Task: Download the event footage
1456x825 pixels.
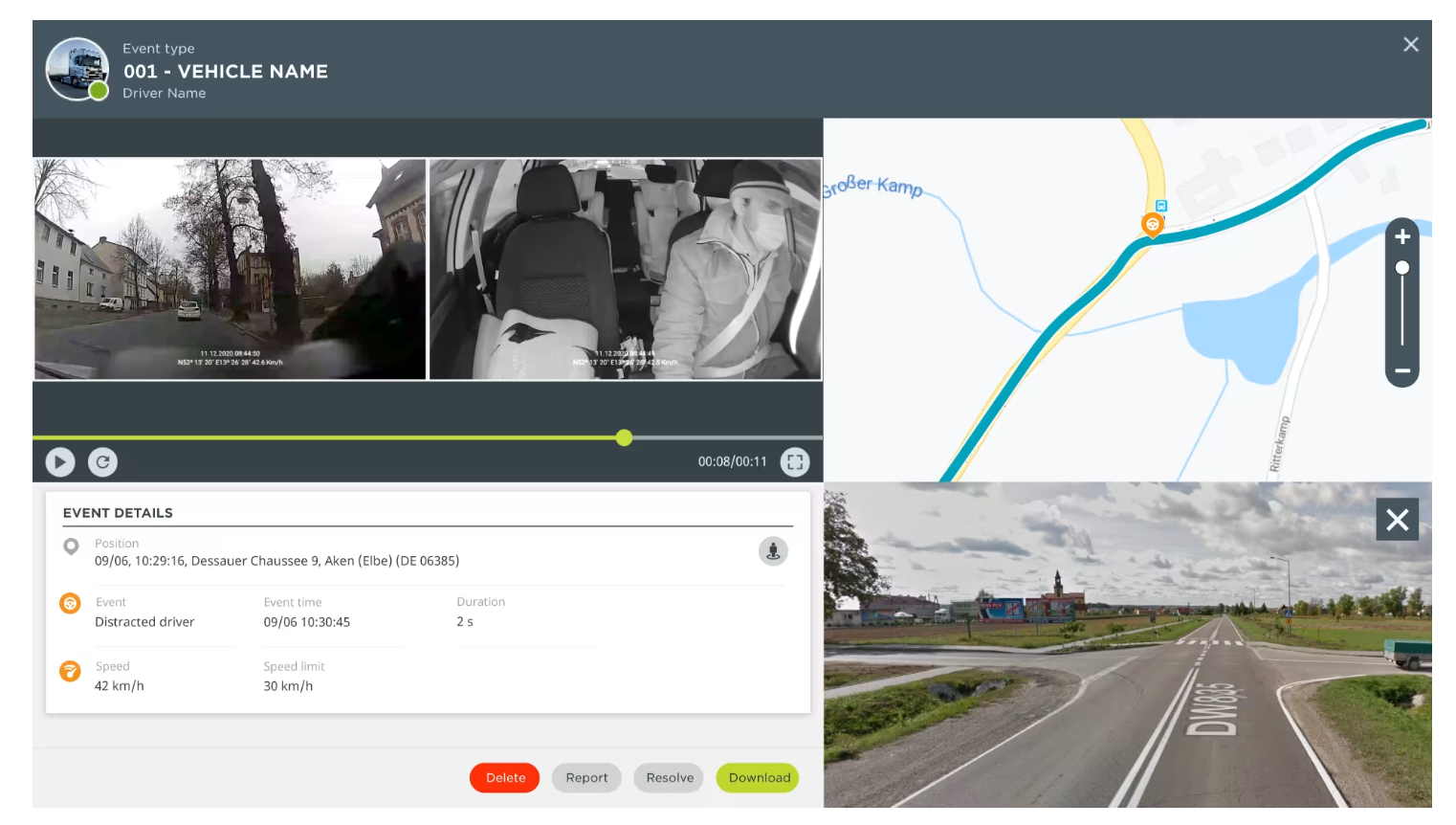Action: 759,778
